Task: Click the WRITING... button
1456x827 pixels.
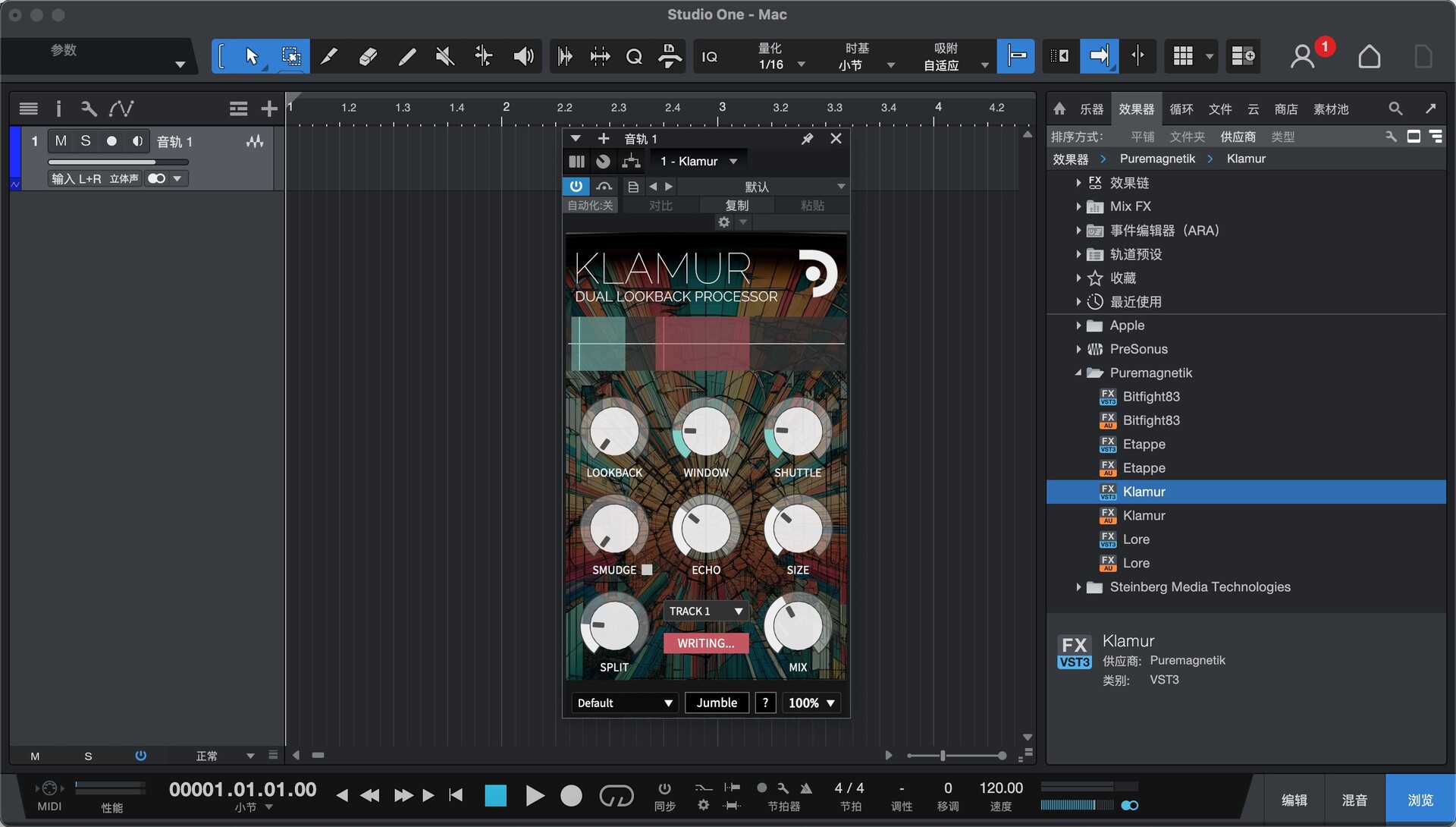Action: click(x=706, y=643)
